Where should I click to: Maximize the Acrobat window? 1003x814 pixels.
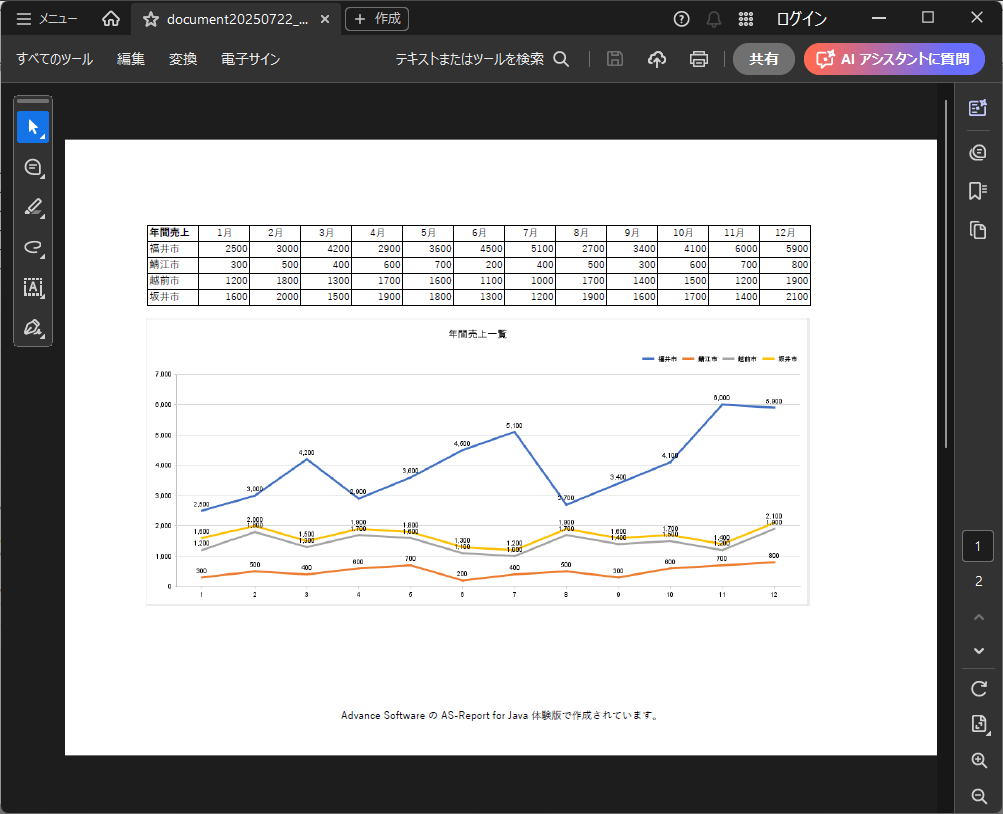(x=928, y=18)
